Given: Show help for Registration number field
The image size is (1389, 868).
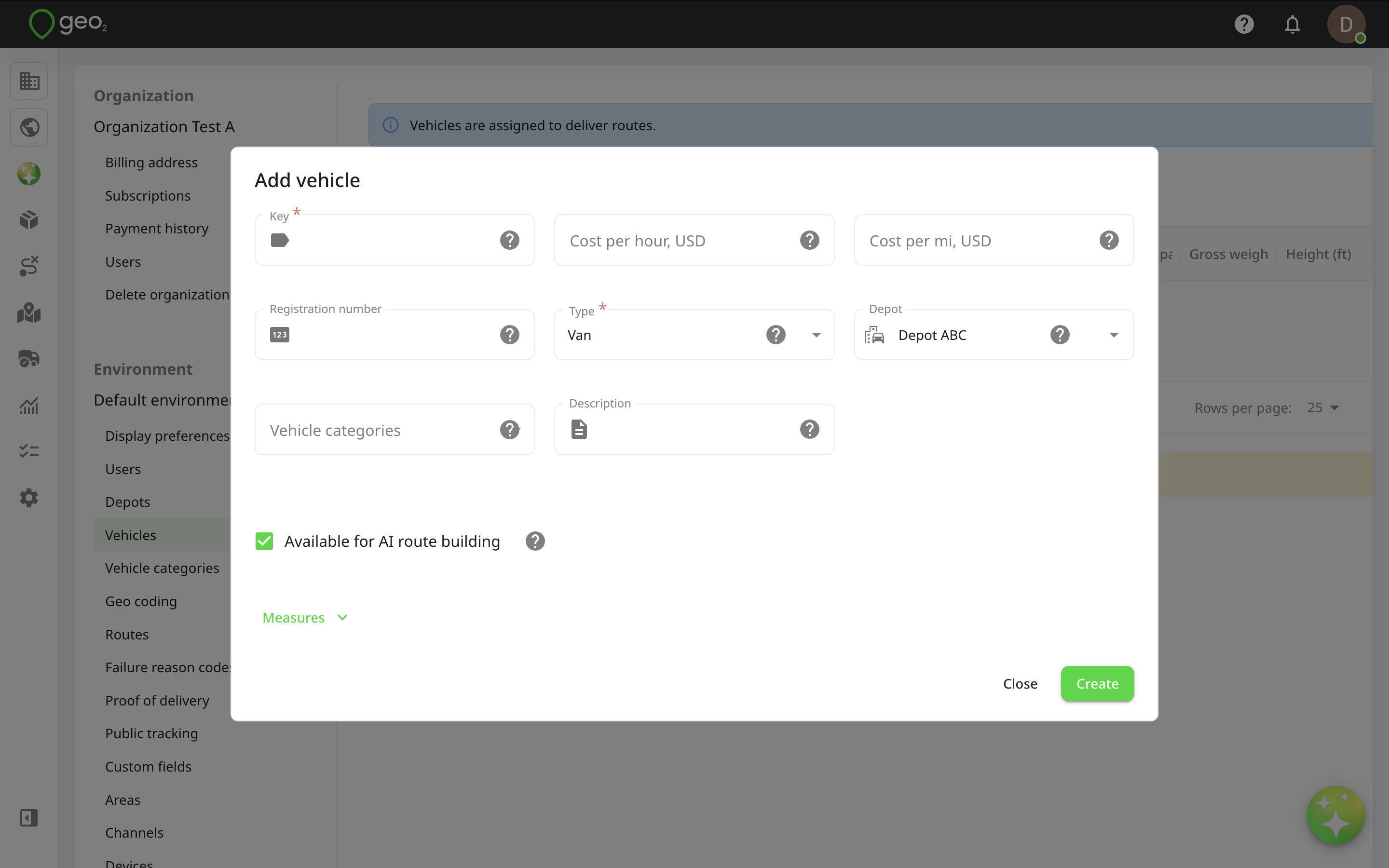Looking at the screenshot, I should [x=510, y=335].
